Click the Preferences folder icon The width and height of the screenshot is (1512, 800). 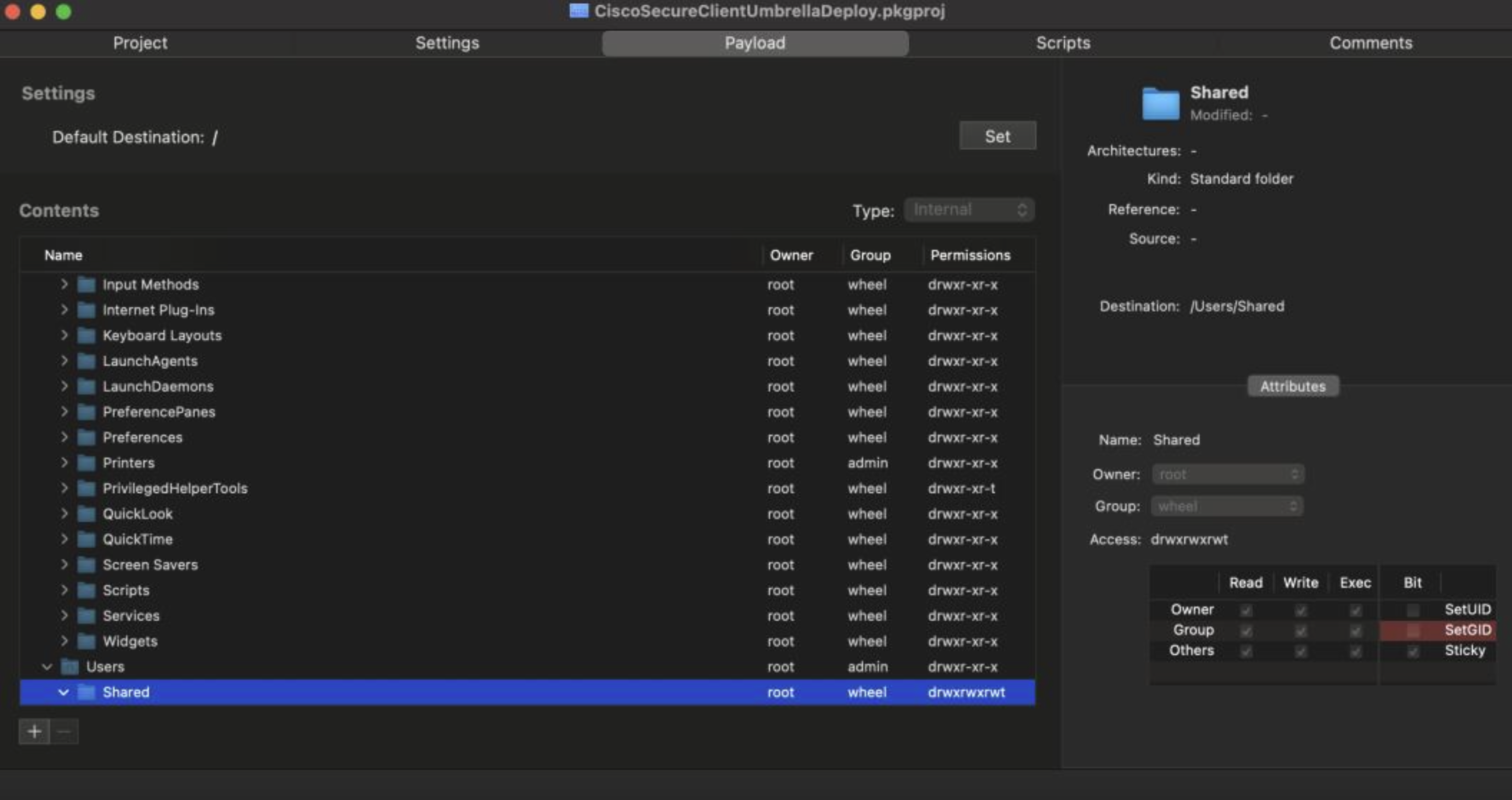point(87,437)
